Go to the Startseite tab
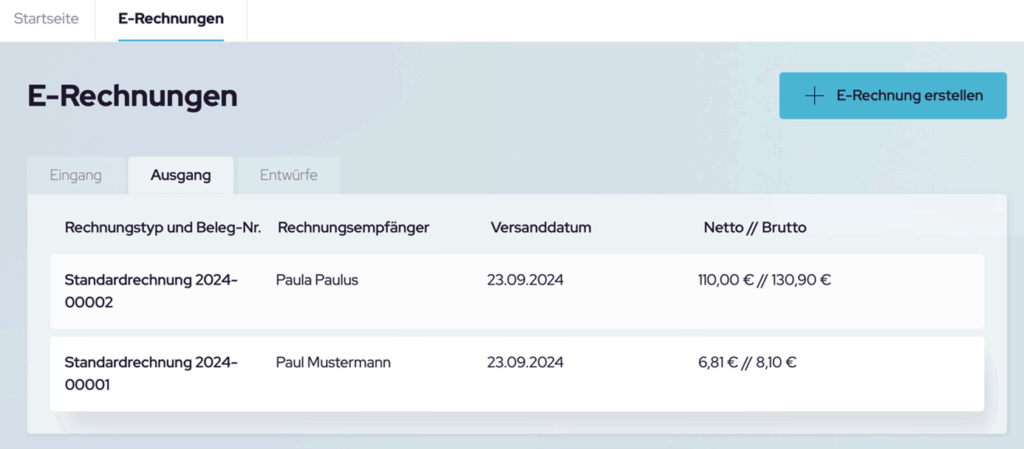 (46, 19)
